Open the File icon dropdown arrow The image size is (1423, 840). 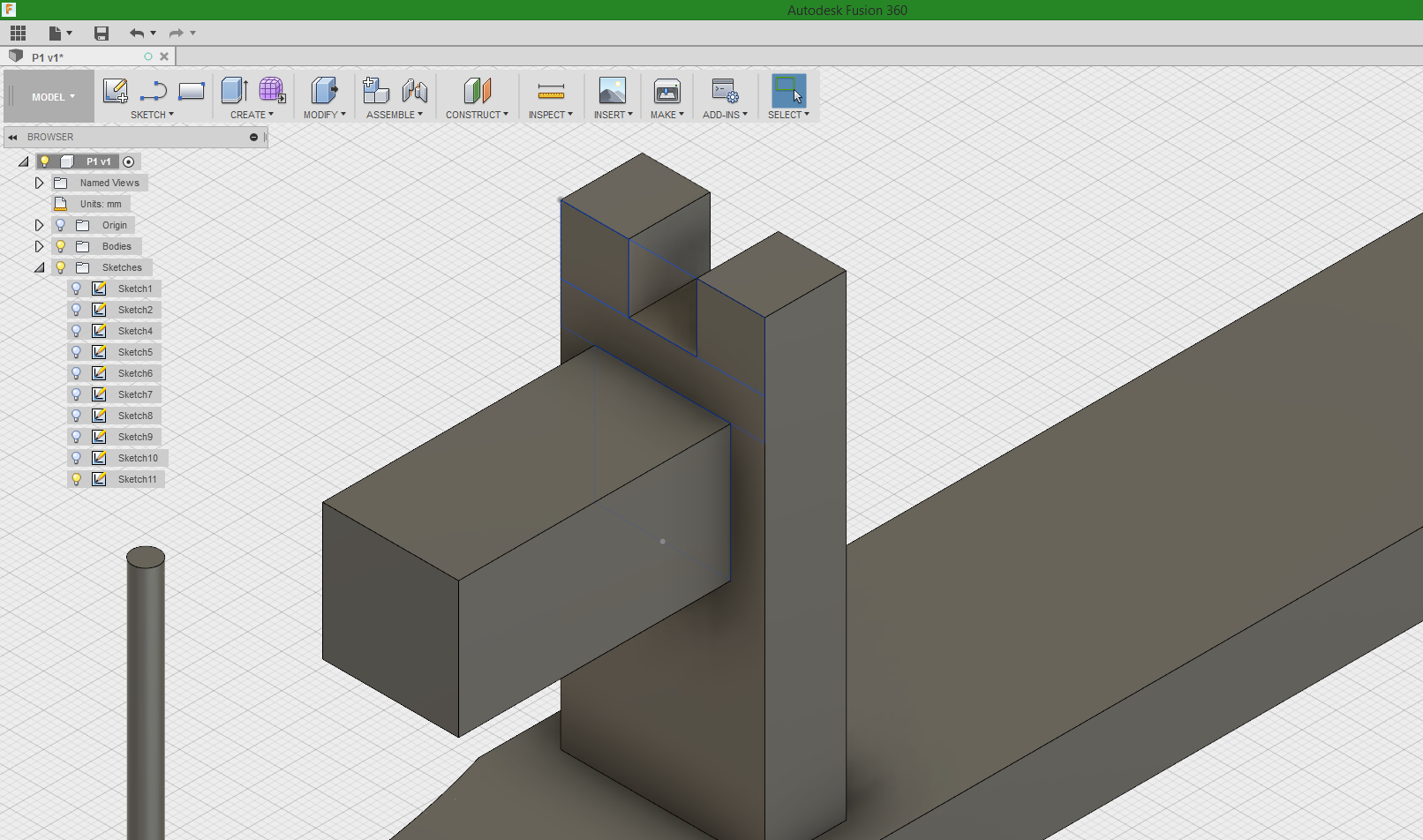[x=70, y=34]
